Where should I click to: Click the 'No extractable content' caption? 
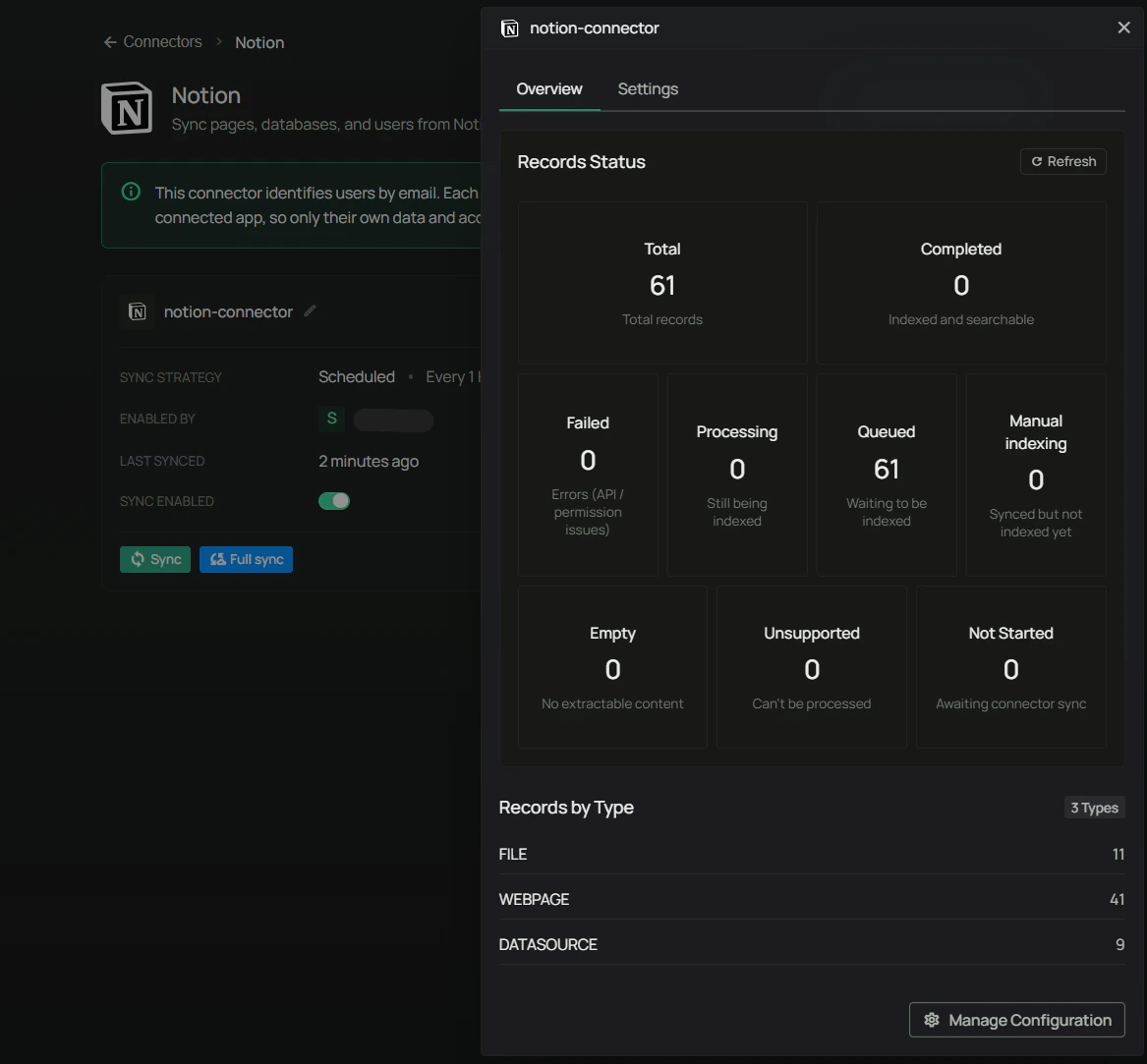pyautogui.click(x=612, y=703)
